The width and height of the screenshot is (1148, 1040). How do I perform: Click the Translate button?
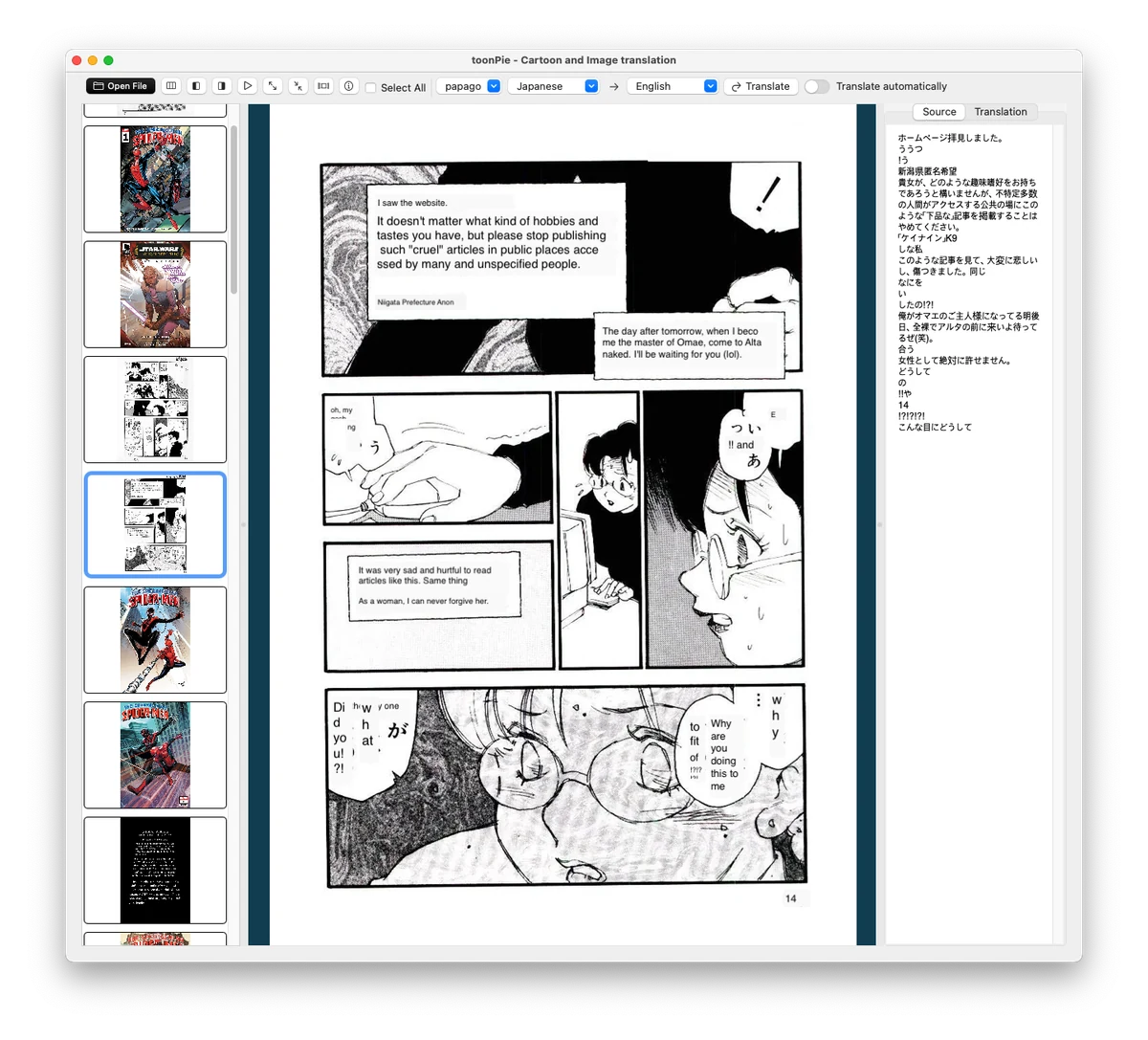[x=761, y=86]
